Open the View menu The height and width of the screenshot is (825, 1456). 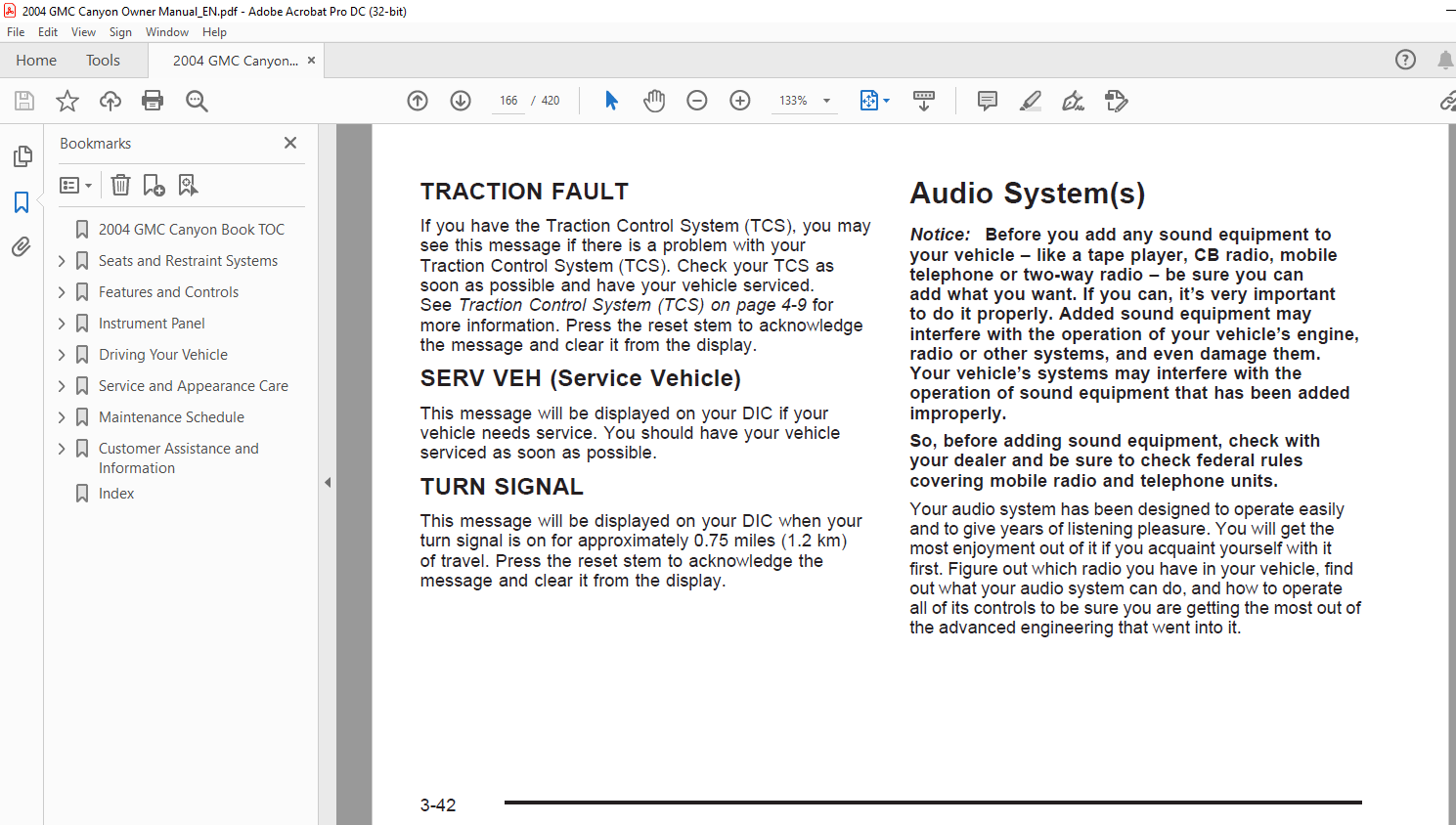[x=84, y=32]
